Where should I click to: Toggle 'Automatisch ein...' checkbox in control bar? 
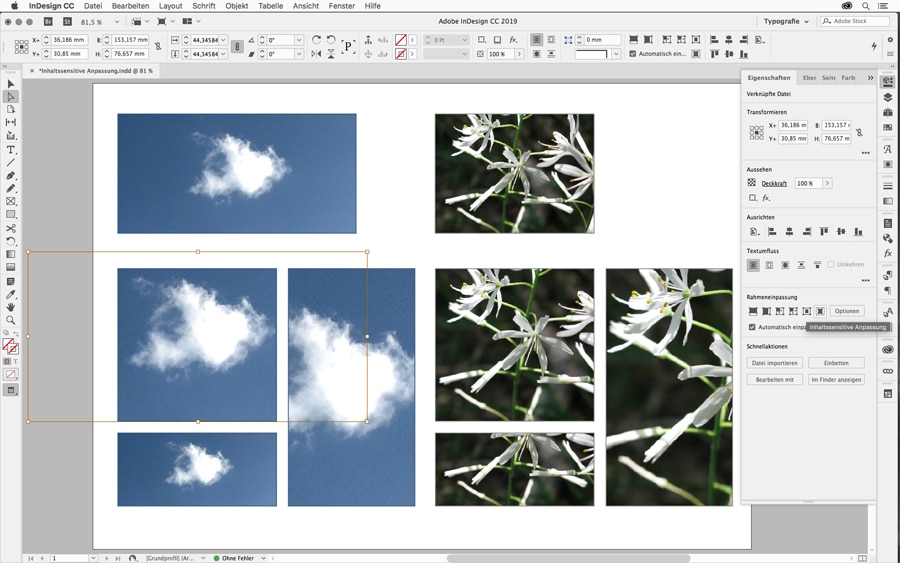[633, 54]
